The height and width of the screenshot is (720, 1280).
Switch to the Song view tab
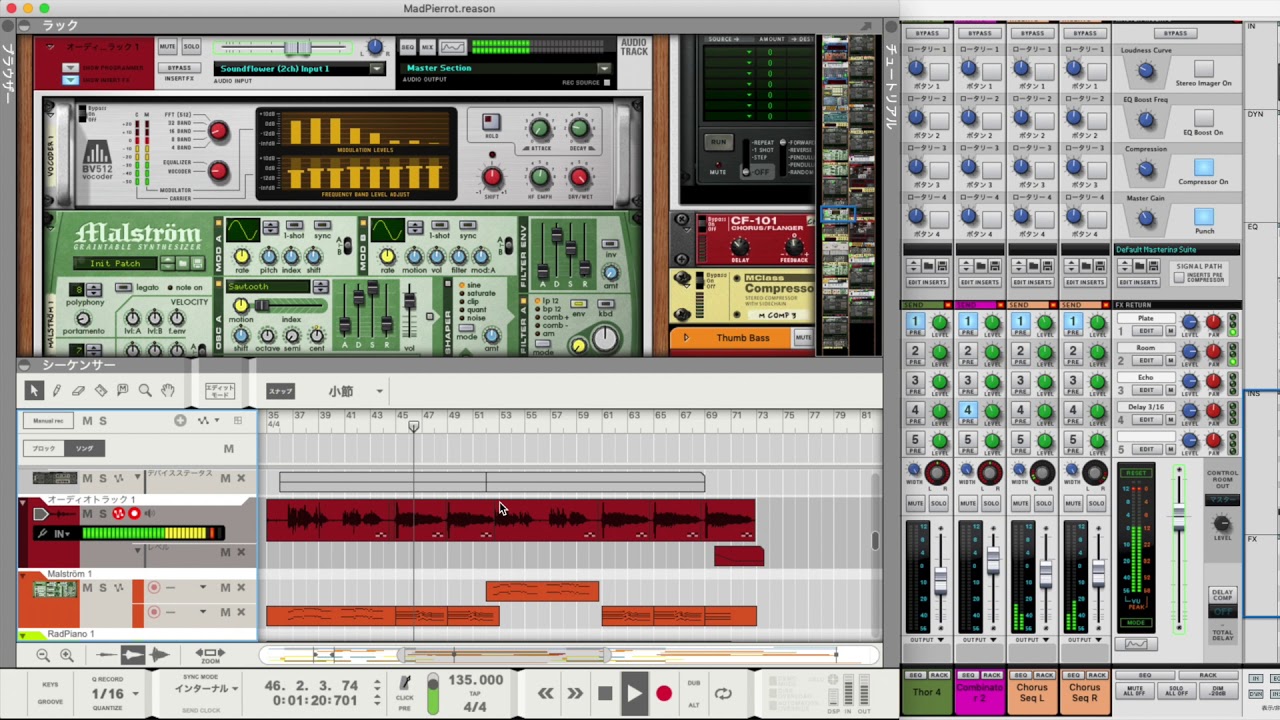click(86, 449)
